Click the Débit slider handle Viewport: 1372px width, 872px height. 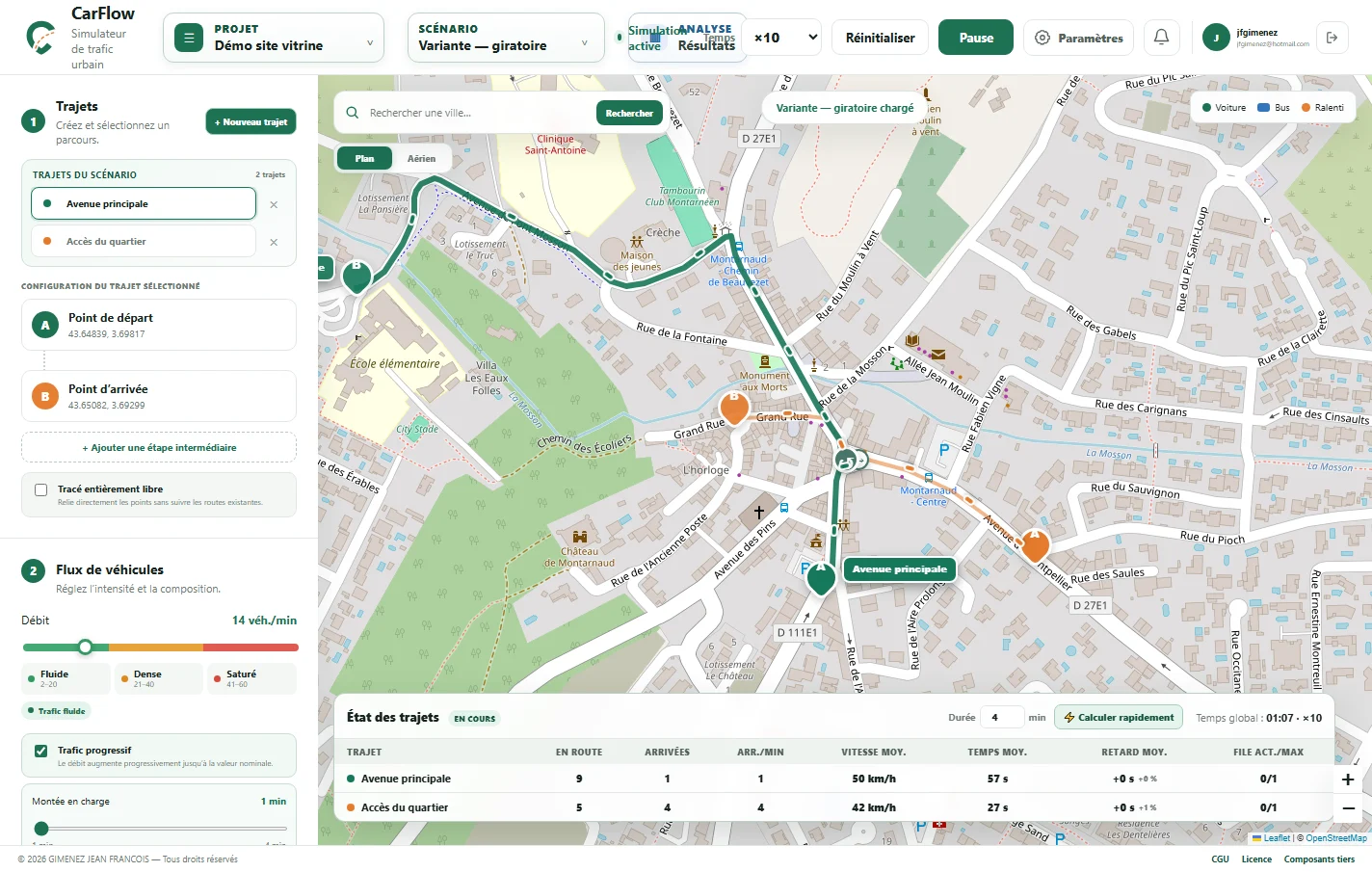pyautogui.click(x=85, y=647)
